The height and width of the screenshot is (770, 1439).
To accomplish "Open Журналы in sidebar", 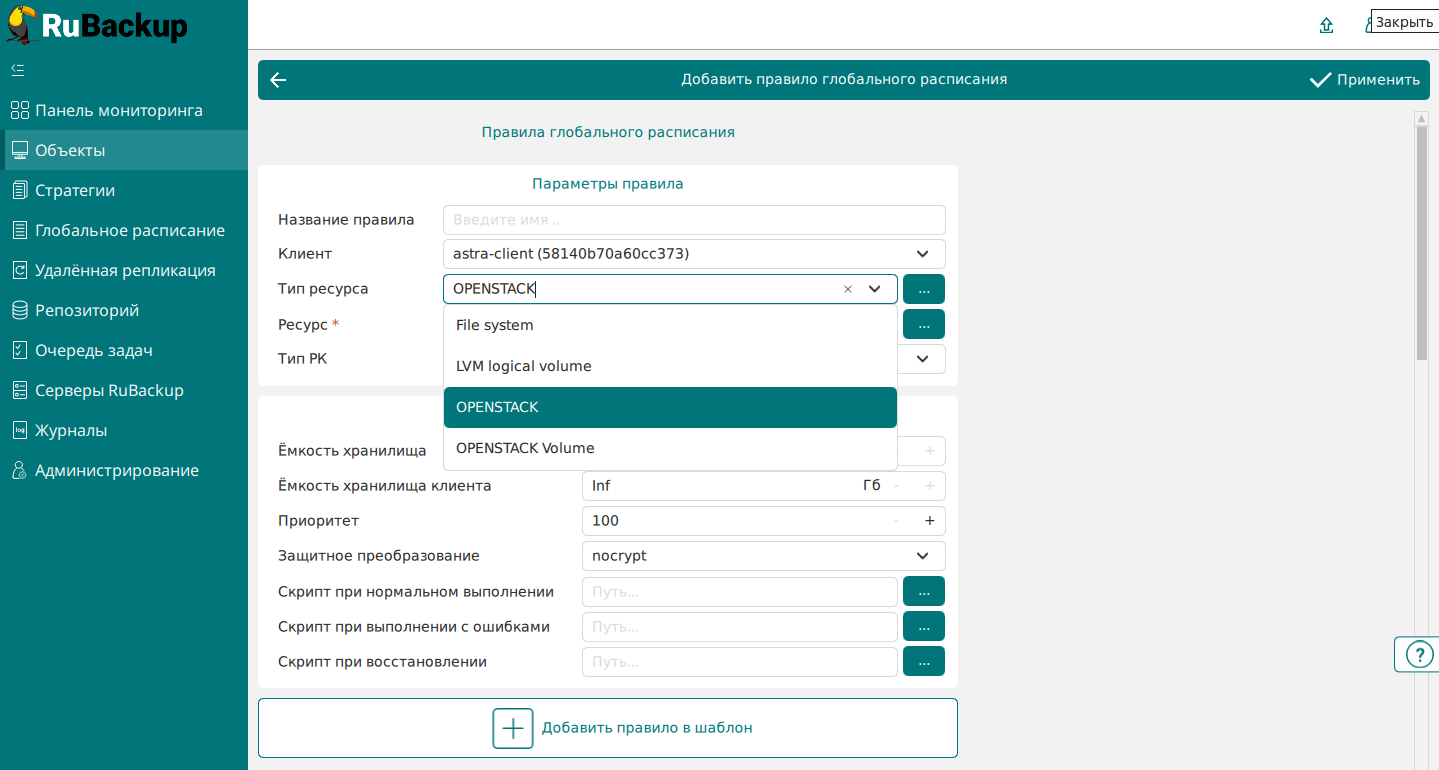I will 124,430.
